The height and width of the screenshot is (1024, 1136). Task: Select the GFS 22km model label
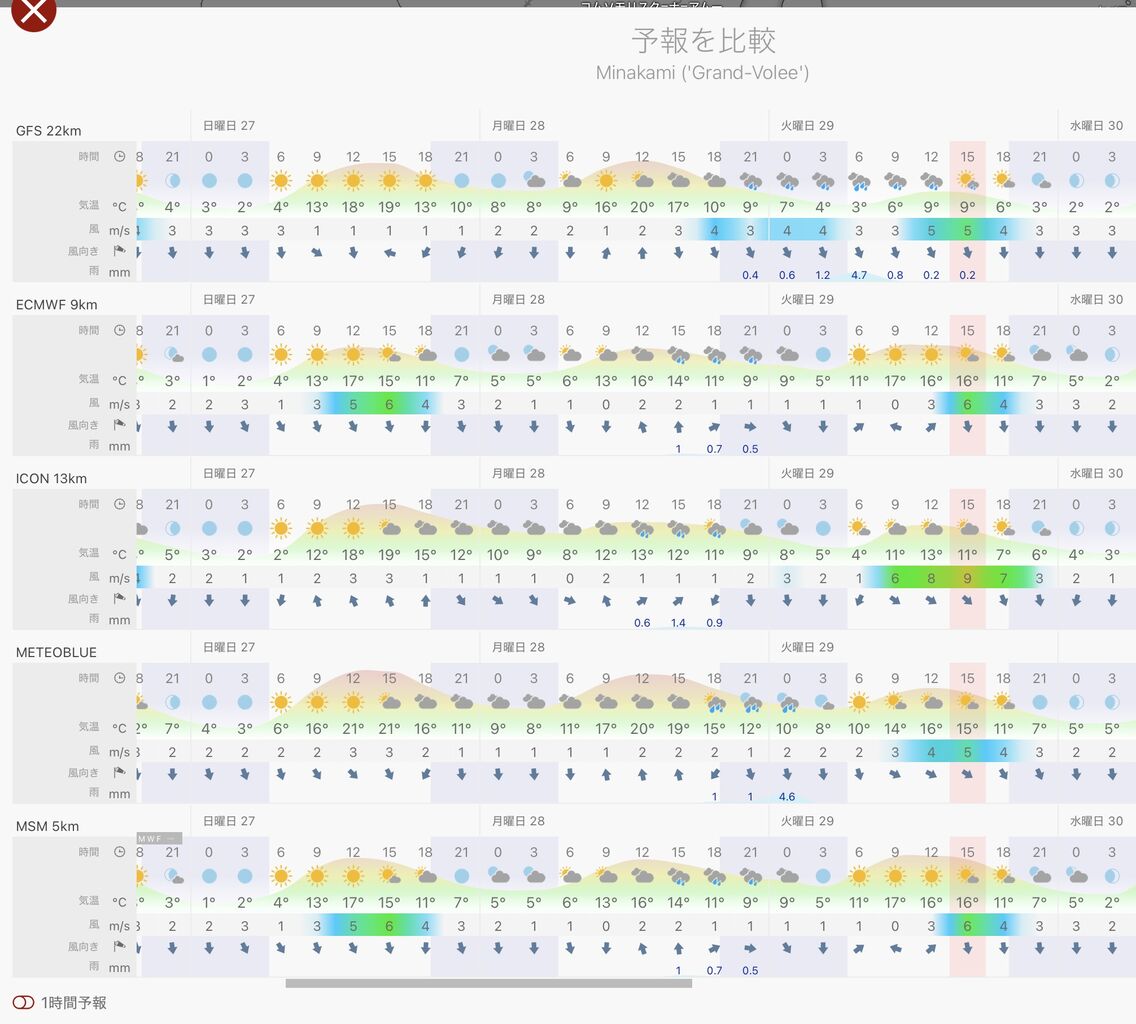(x=49, y=130)
